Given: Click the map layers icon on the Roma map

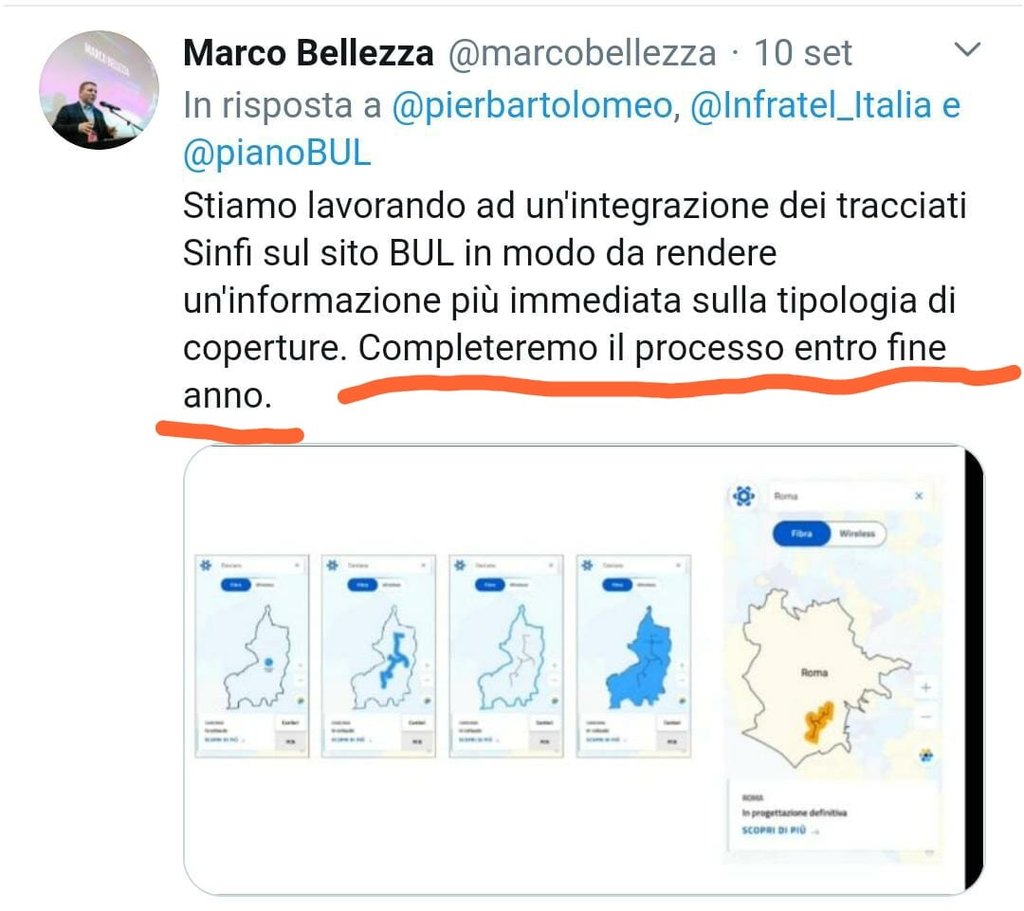Looking at the screenshot, I should 926,756.
